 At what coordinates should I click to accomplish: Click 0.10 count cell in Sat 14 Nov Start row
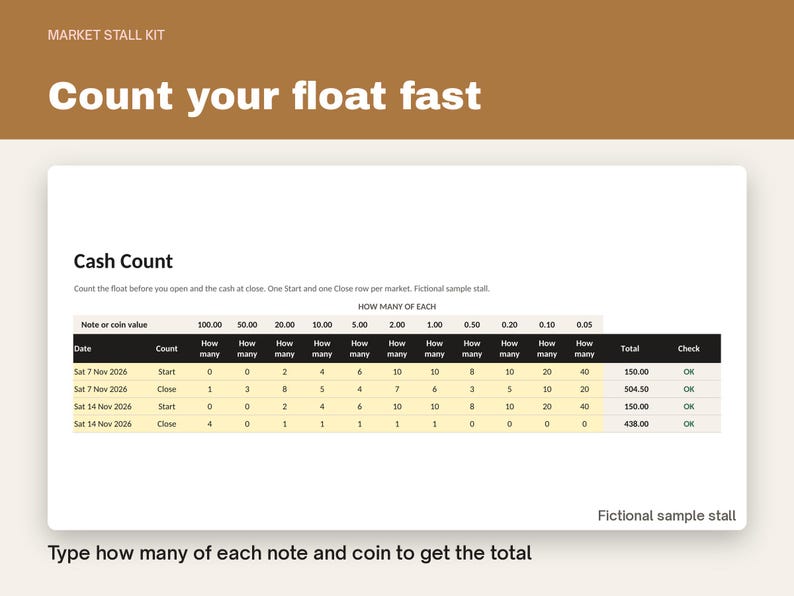click(x=547, y=406)
